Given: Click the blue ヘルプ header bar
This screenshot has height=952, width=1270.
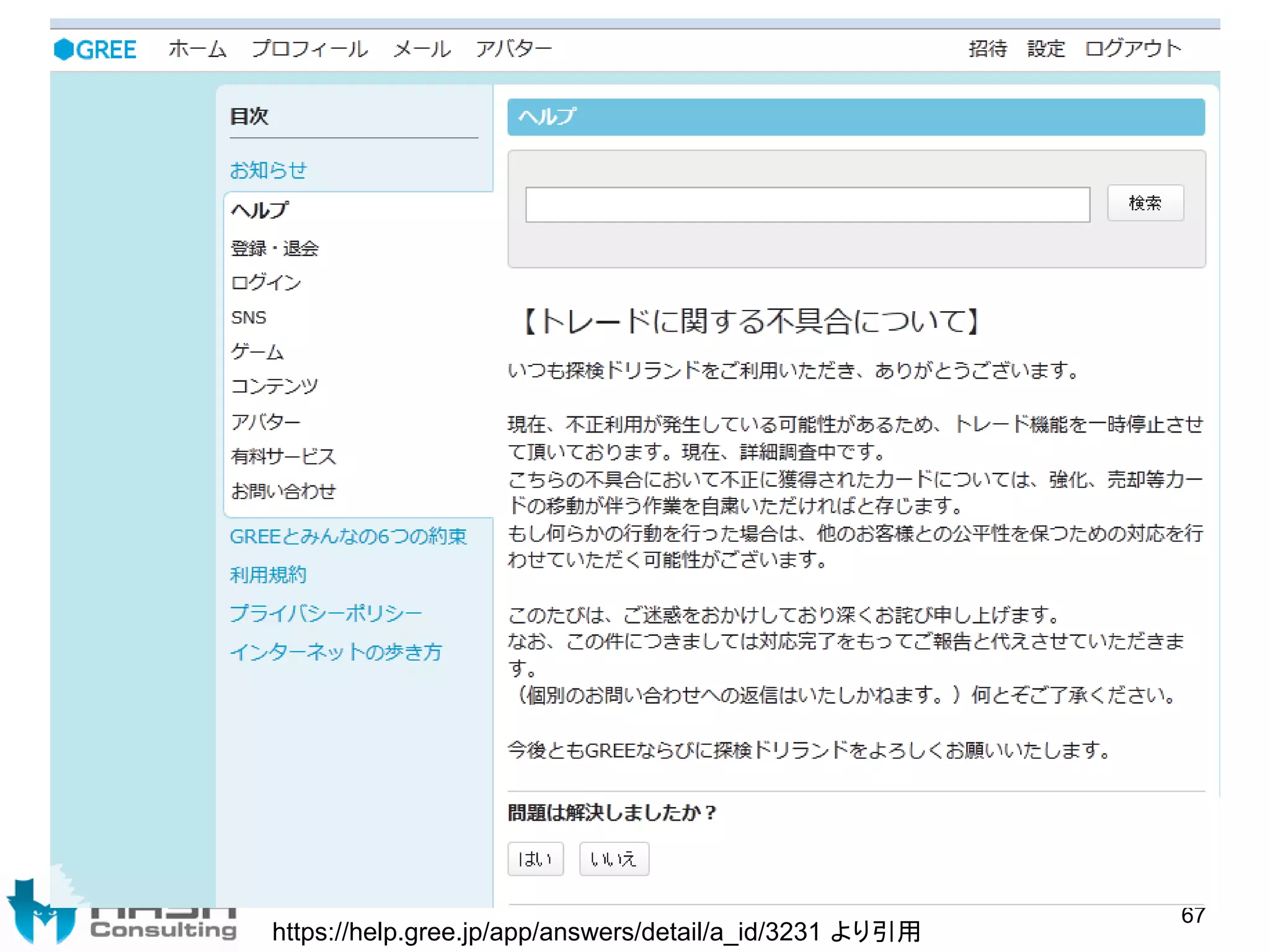Looking at the screenshot, I should point(856,117).
